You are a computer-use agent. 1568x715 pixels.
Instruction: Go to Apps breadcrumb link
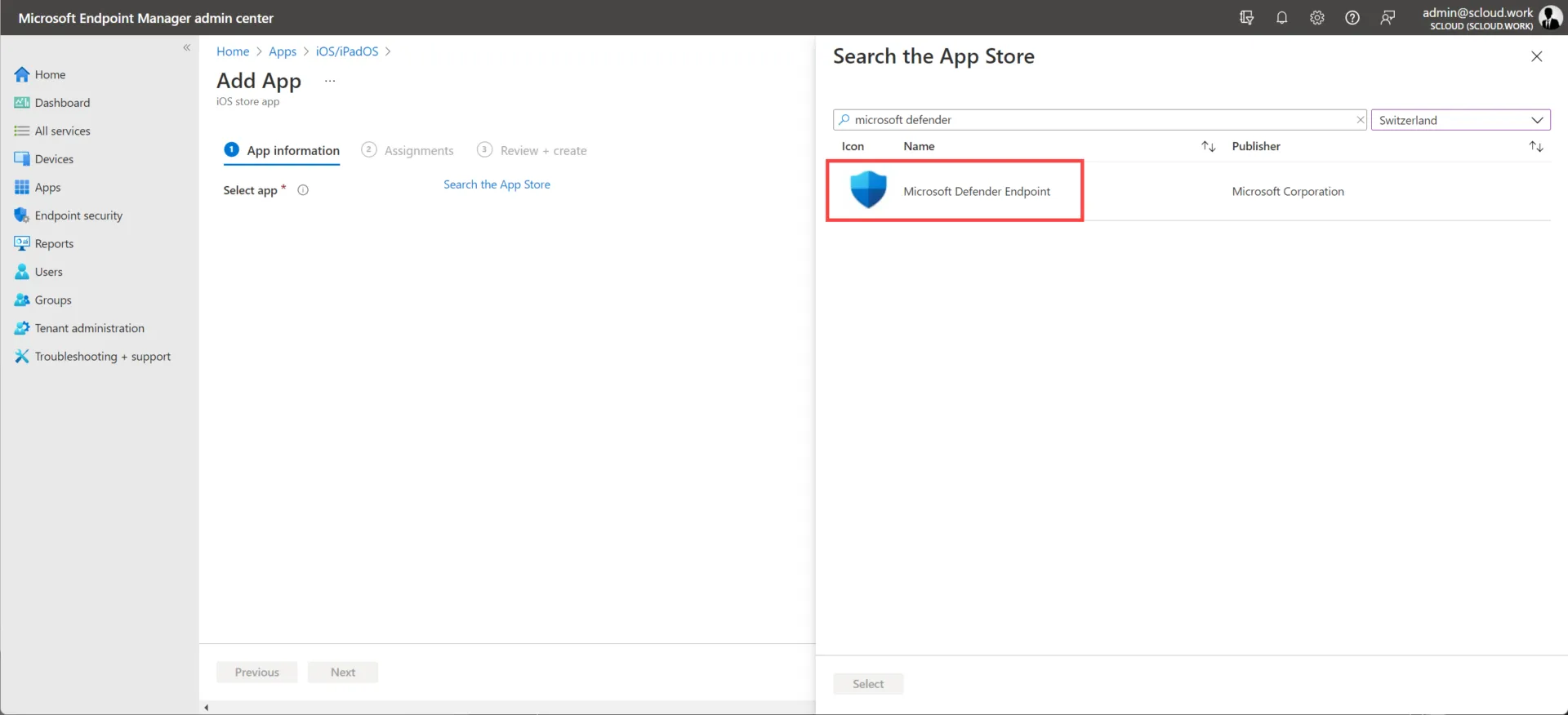[283, 51]
